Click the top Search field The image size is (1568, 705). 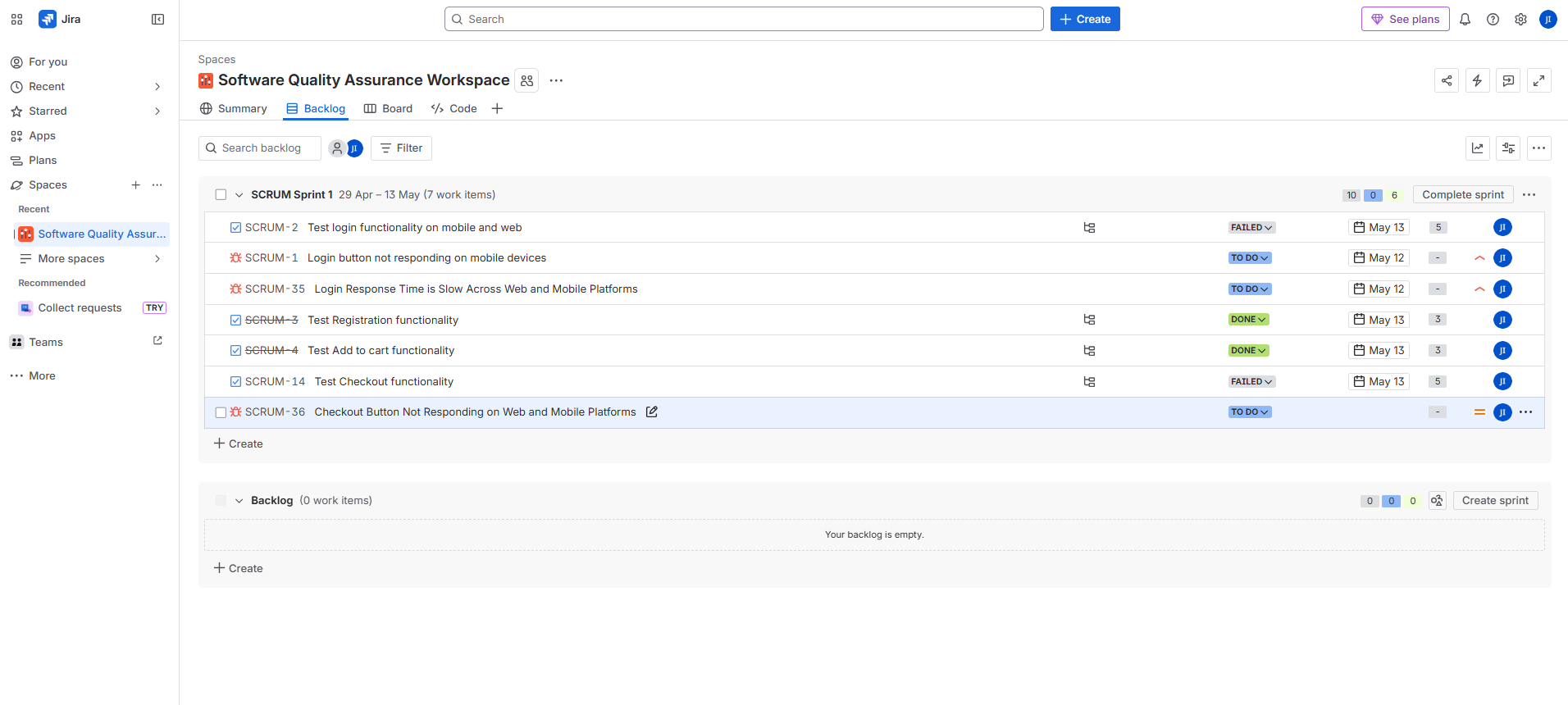point(744,19)
